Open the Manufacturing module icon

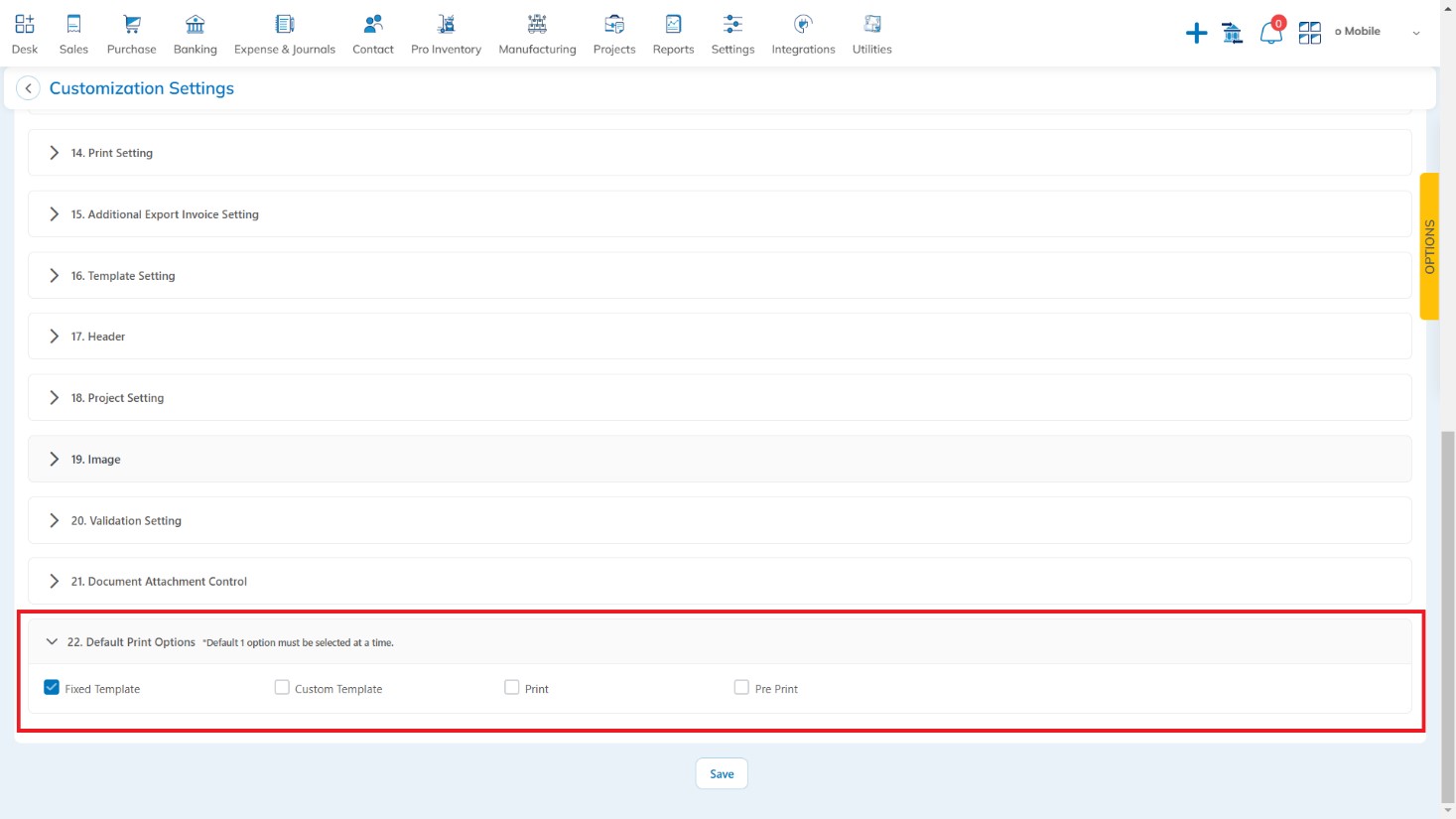click(x=537, y=25)
